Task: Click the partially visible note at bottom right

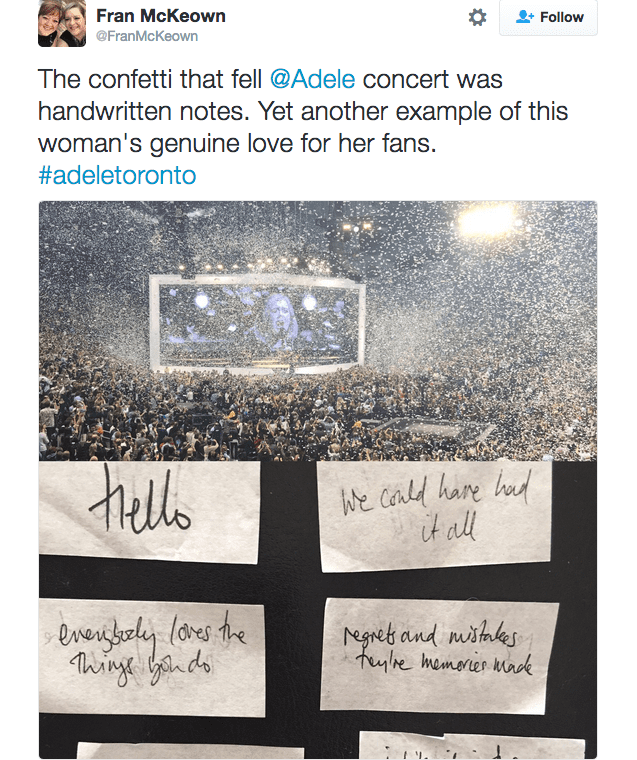Action: pyautogui.click(x=470, y=746)
